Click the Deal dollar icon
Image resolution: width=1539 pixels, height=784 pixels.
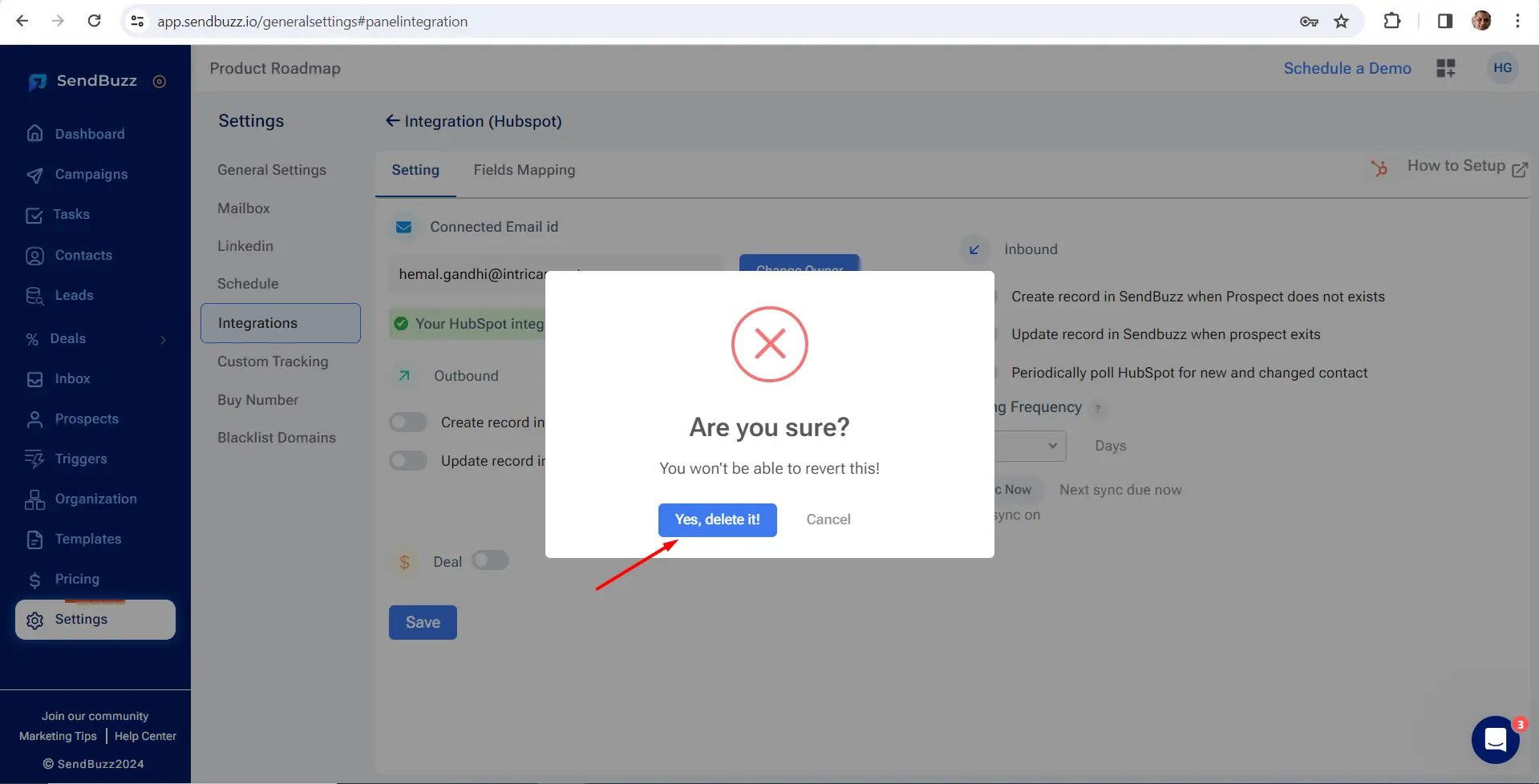(x=404, y=562)
